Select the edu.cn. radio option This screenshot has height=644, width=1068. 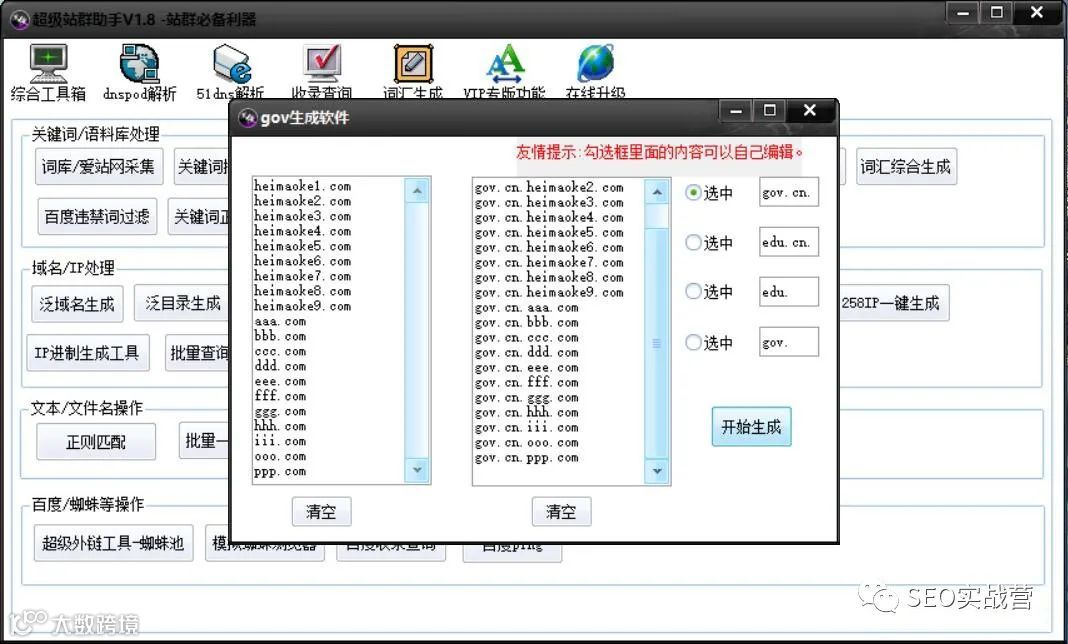point(693,243)
